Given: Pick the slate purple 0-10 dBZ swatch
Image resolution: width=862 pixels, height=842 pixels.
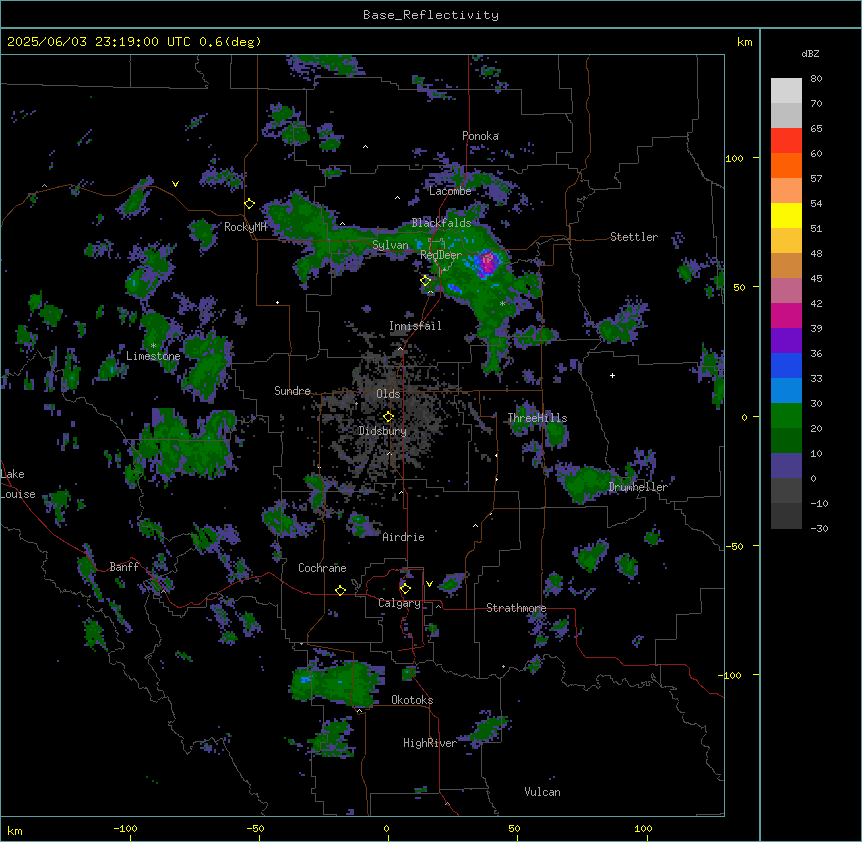Looking at the screenshot, I should pyautogui.click(x=786, y=466).
